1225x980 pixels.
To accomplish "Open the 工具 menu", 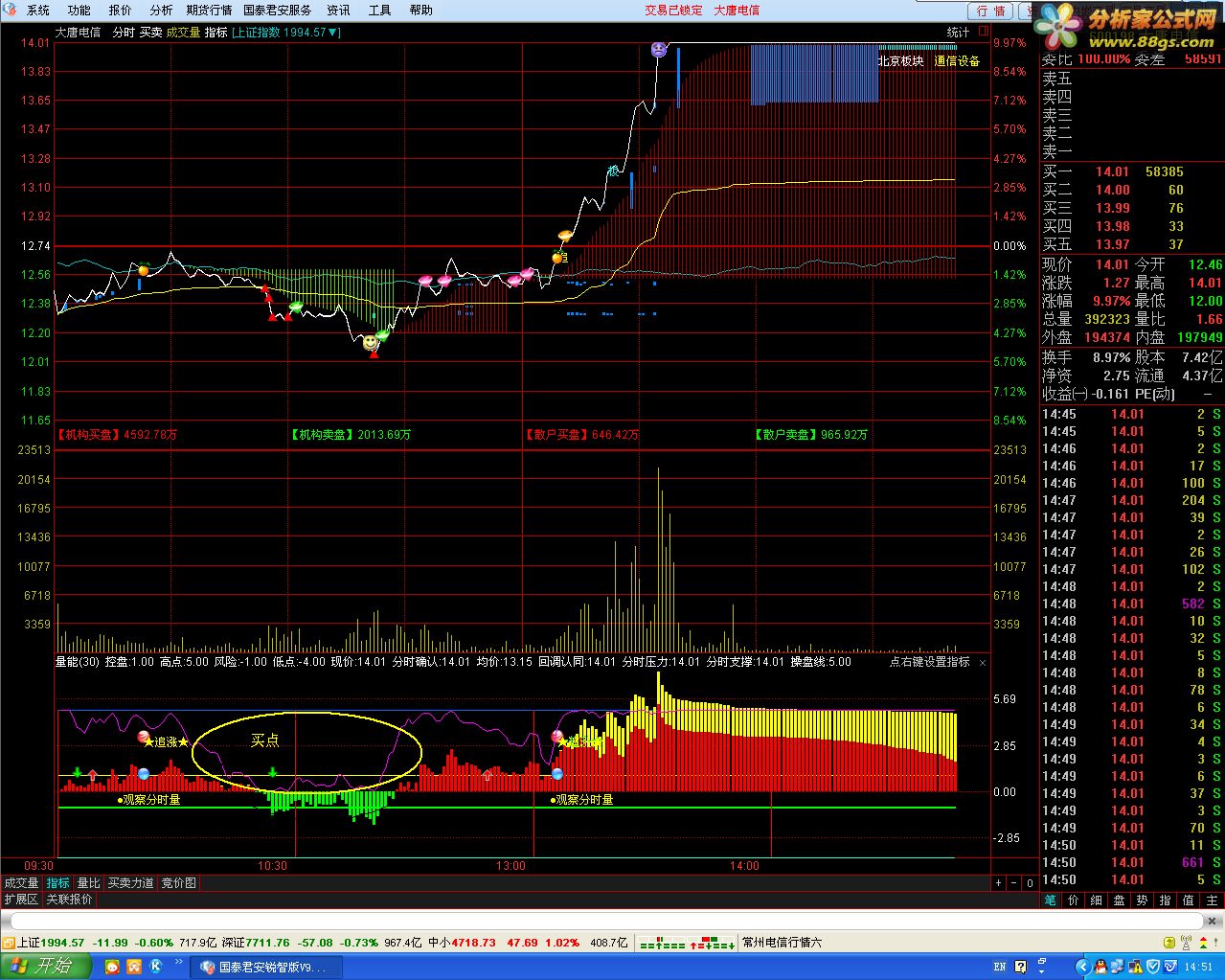I will coord(379,10).
